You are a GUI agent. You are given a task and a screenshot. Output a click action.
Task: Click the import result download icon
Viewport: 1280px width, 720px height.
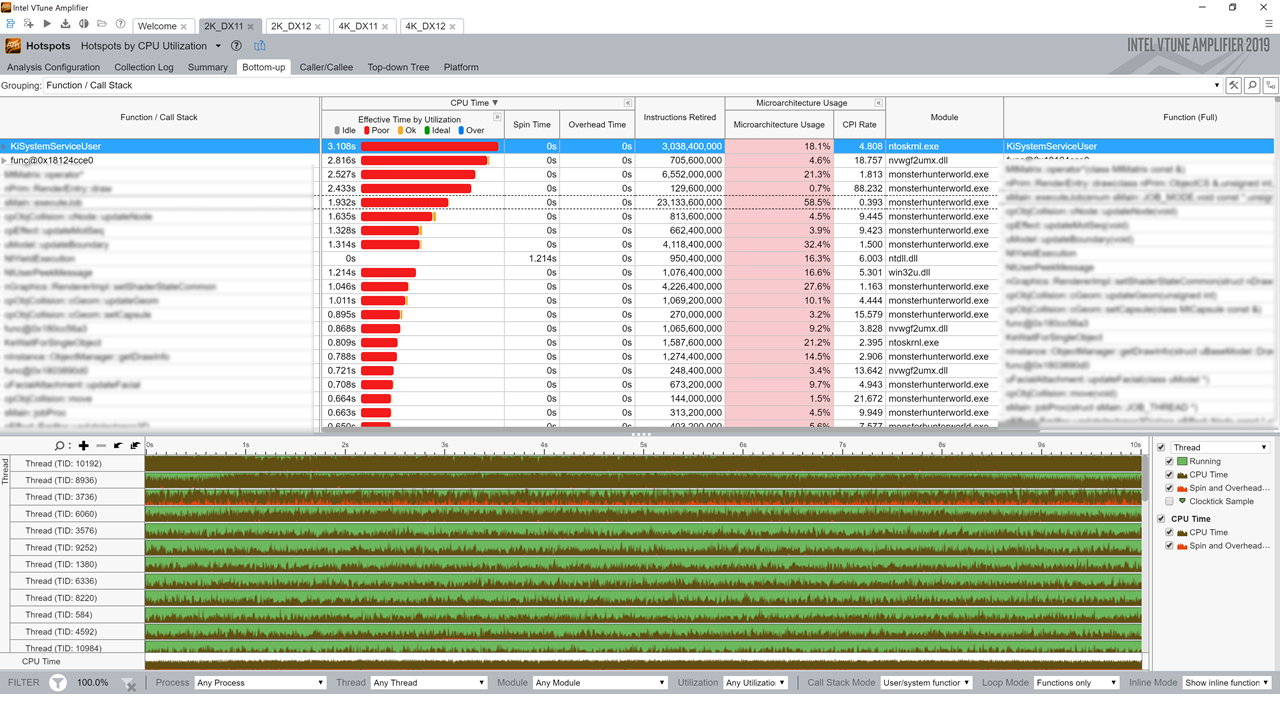(x=65, y=24)
